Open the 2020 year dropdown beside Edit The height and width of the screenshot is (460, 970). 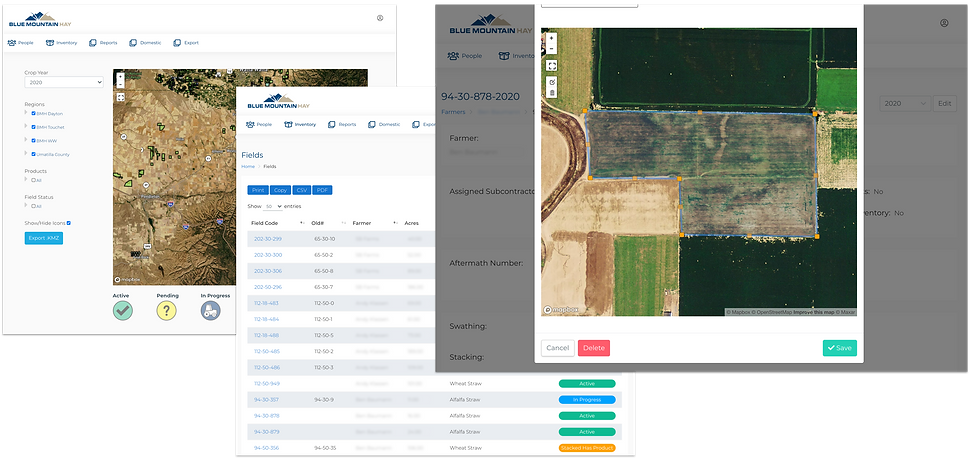904,104
